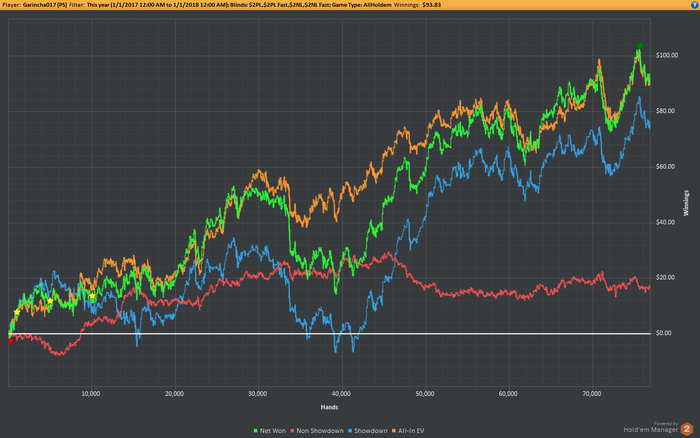This screenshot has height=438, width=700.
Task: Click the 60,000 hands axis label
Action: 508,394
